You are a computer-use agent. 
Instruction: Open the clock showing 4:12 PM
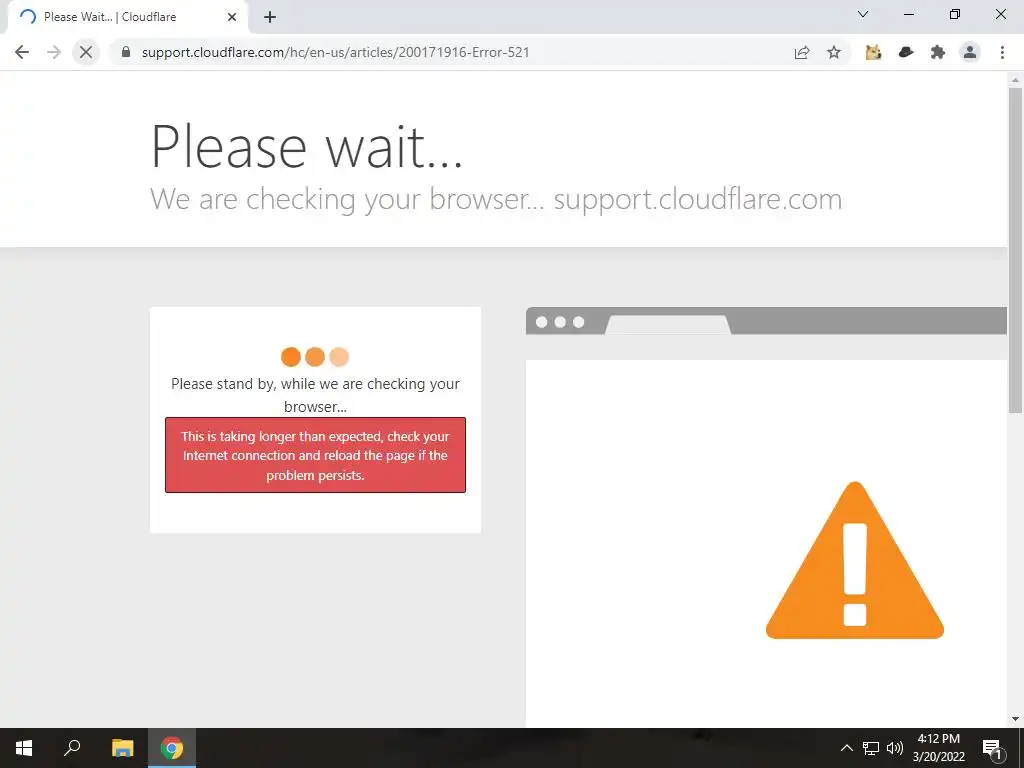pos(938,748)
